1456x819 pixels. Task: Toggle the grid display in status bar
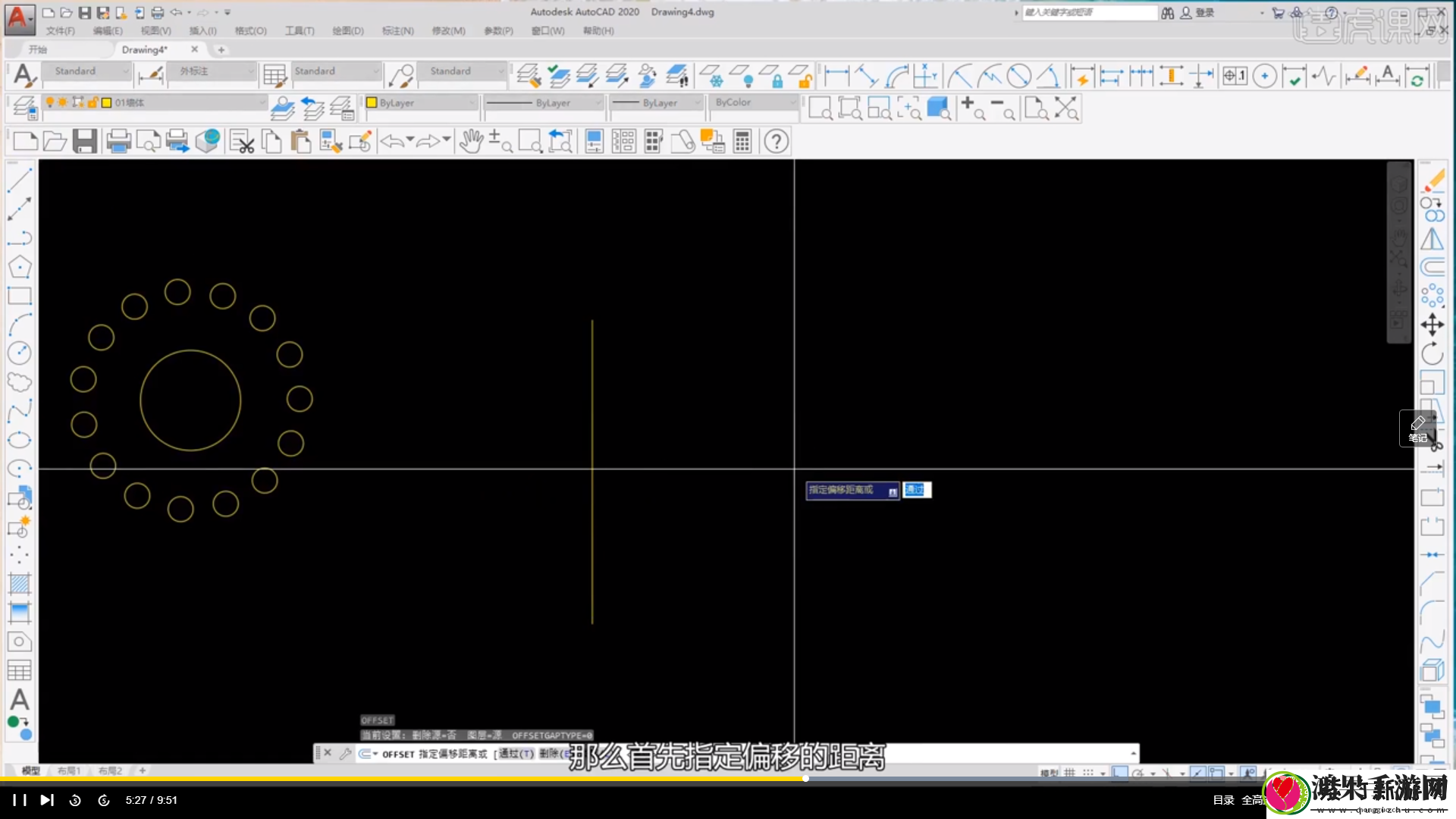coord(1069,773)
